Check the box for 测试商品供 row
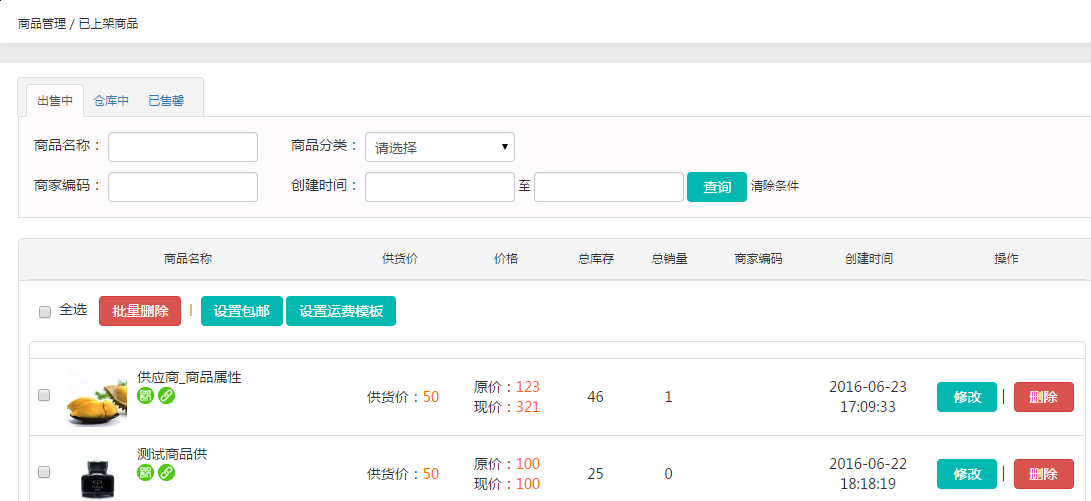The height and width of the screenshot is (501, 1091). tap(44, 471)
